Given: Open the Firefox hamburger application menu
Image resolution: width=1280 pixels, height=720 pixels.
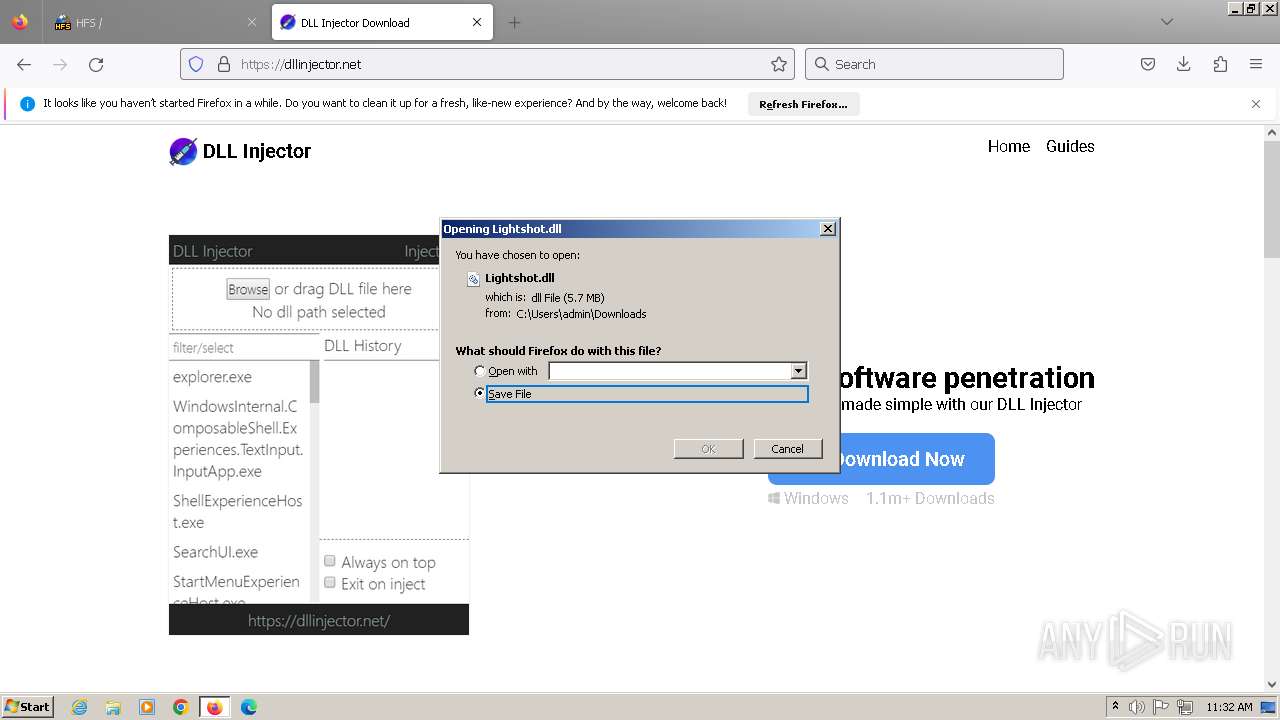Looking at the screenshot, I should (1256, 64).
